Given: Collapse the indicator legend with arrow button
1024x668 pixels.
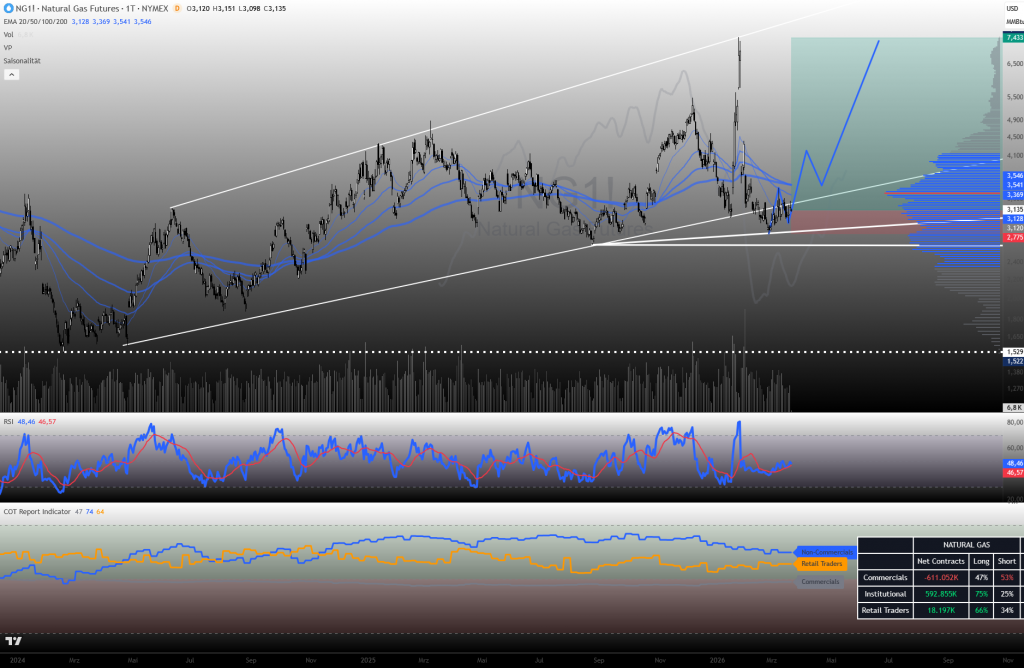Looking at the screenshot, I should coord(11,74).
